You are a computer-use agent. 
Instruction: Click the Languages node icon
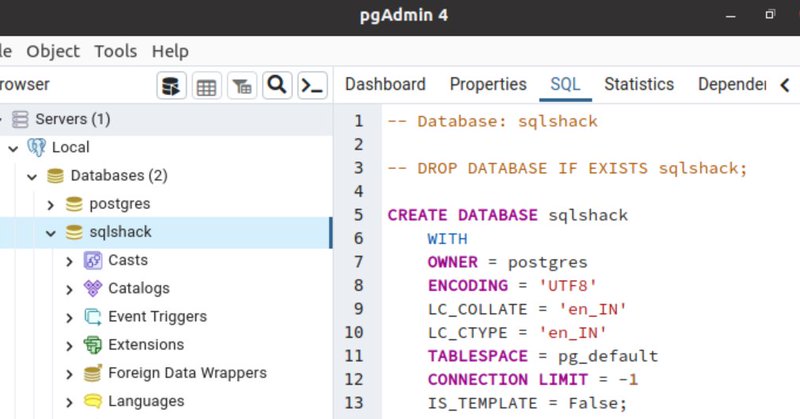pyautogui.click(x=93, y=401)
